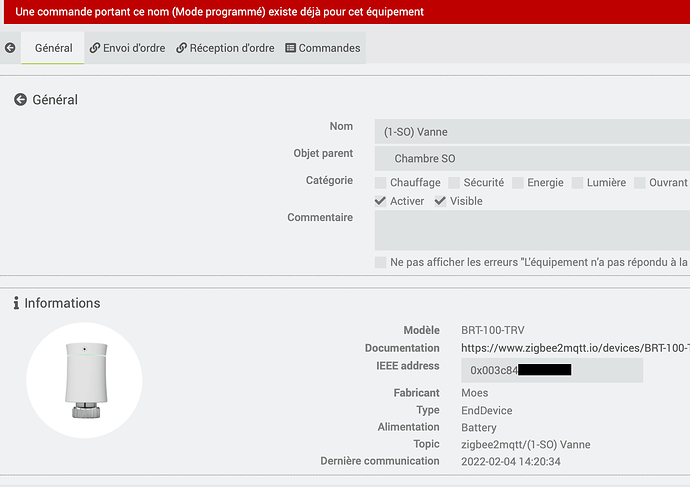Image resolution: width=690 pixels, height=487 pixels.
Task: Open the zigbee2mqtt documentation link
Action: click(x=575, y=348)
